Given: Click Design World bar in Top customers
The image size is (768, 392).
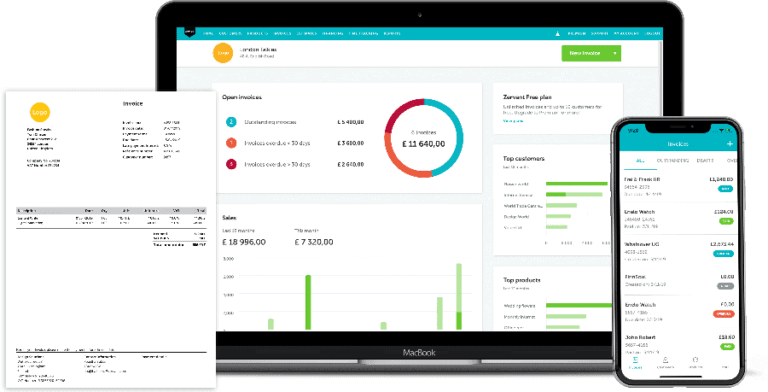Looking at the screenshot, I should (x=558, y=216).
